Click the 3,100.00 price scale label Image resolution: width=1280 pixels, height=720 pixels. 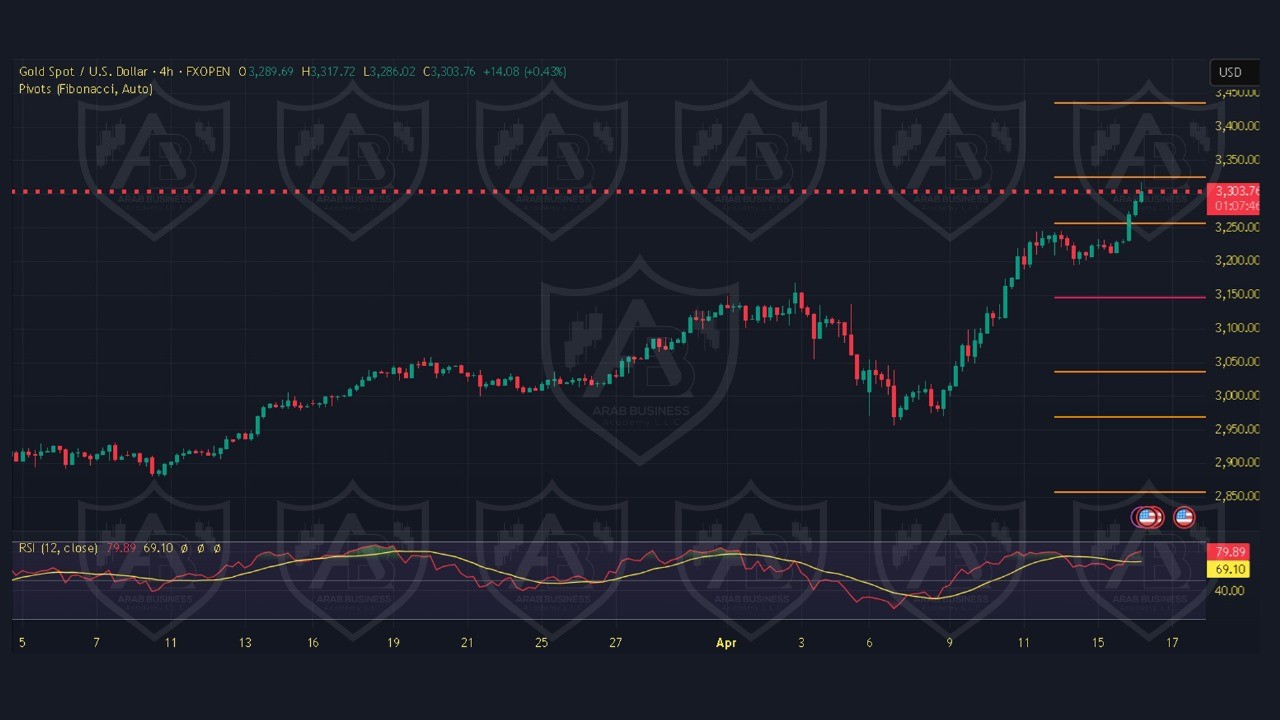coord(1235,328)
